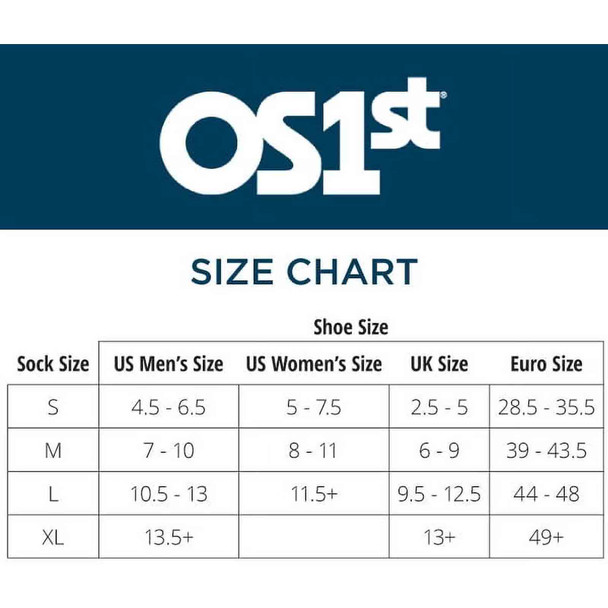The height and width of the screenshot is (608, 608).
Task: Click the Sock Size column header
Action: point(53,364)
